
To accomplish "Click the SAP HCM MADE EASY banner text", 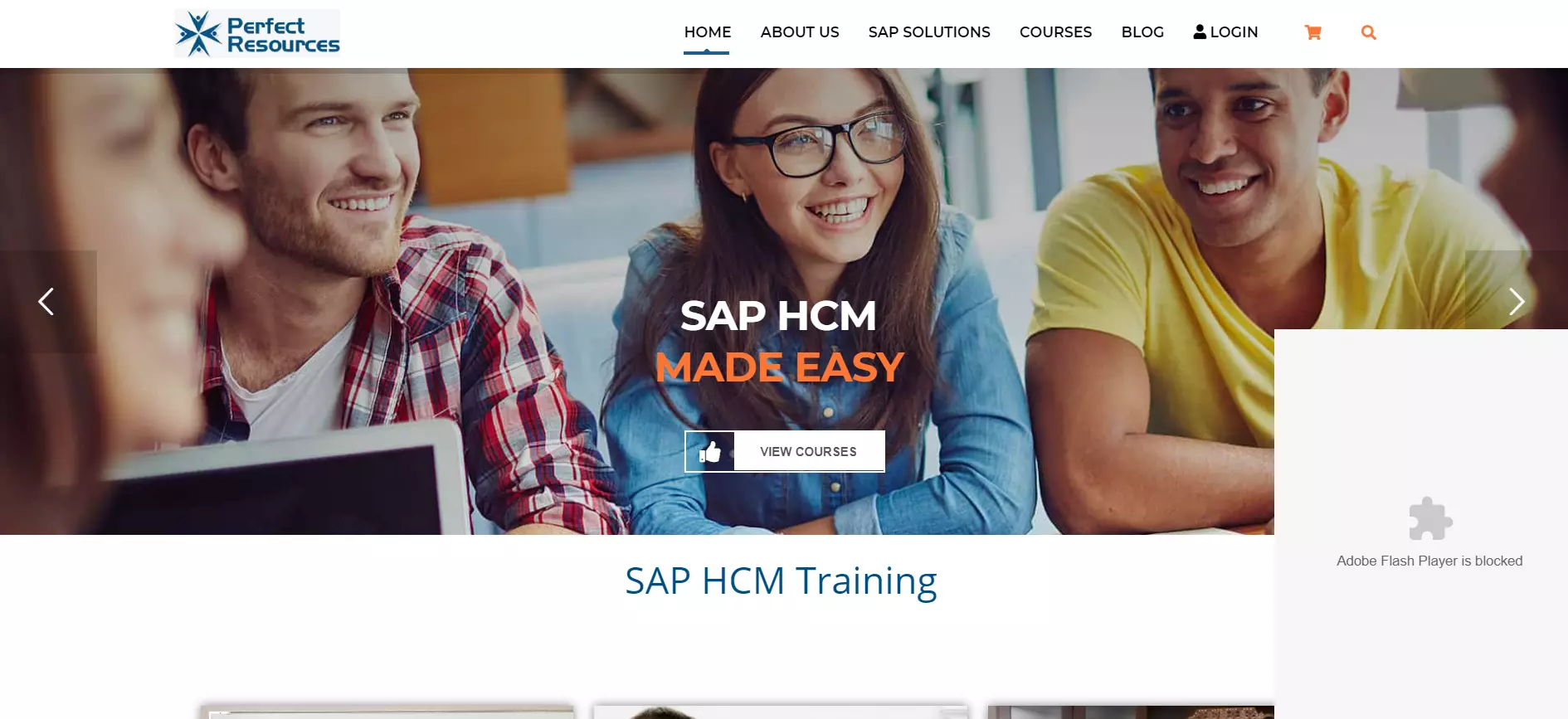I will coord(779,341).
